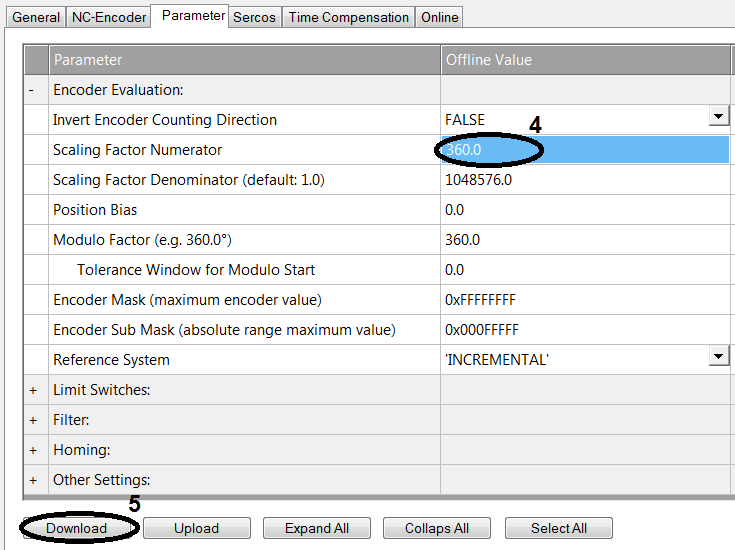Switch to Time Compensation tab
The height and width of the screenshot is (550, 735).
click(348, 17)
